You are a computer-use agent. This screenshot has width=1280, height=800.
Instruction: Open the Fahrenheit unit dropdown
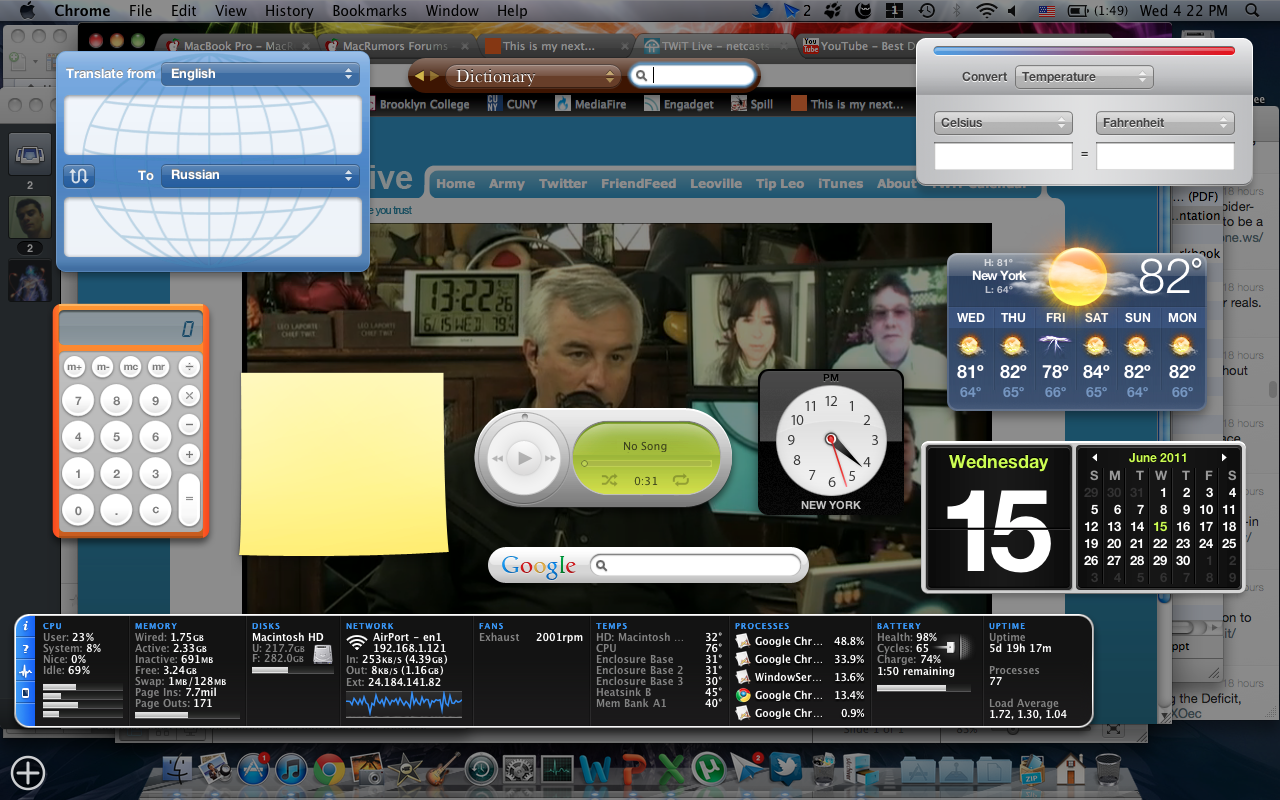point(1165,123)
